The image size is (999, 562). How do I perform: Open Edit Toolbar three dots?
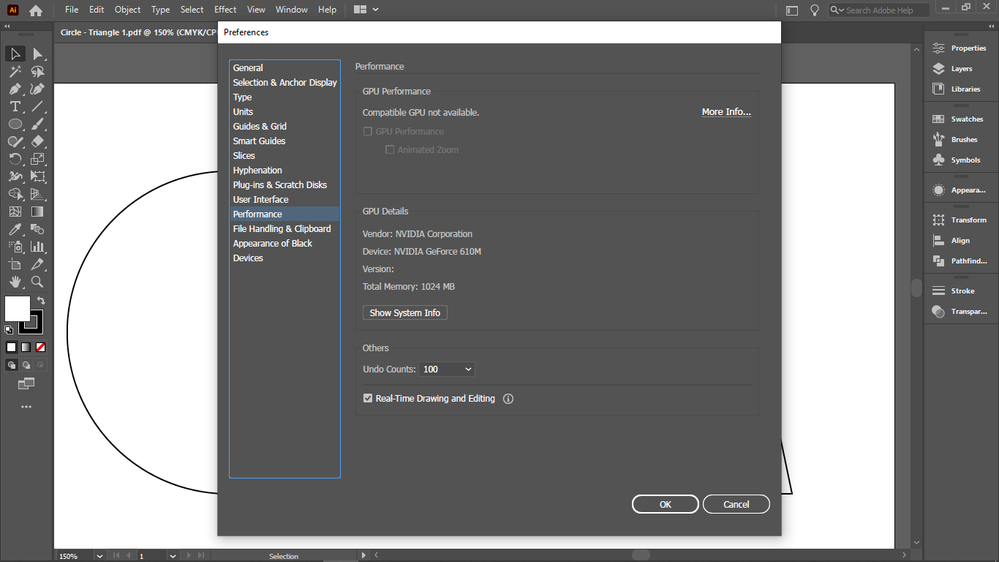[x=26, y=407]
